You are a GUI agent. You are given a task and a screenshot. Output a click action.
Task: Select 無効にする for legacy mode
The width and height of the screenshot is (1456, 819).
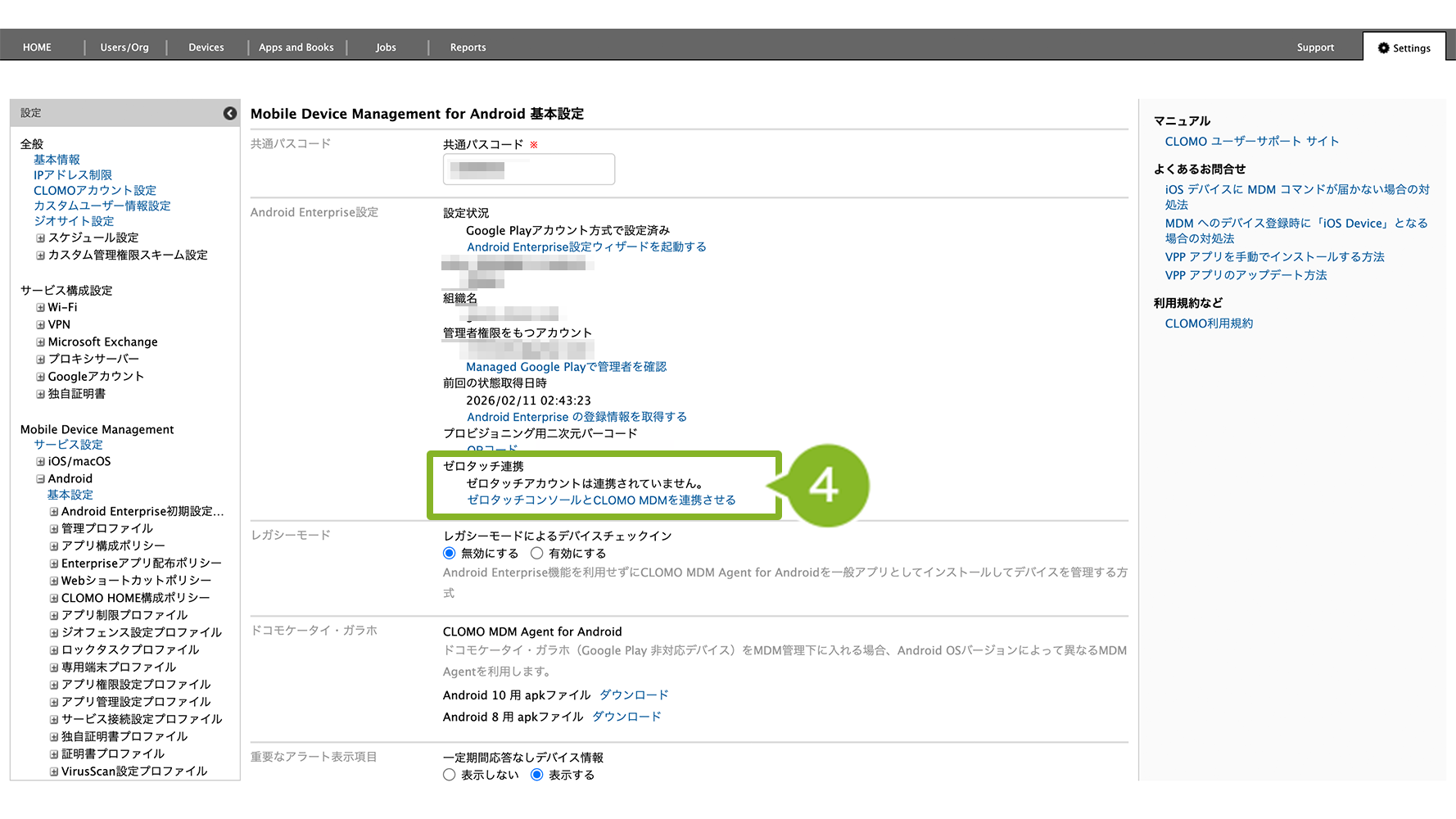coord(450,554)
